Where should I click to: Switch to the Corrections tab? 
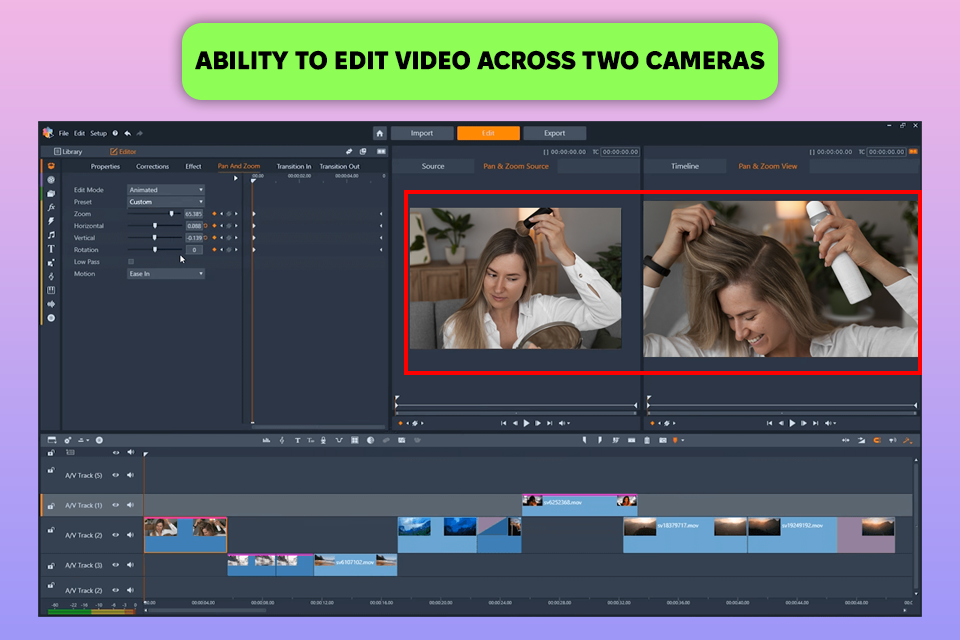[x=152, y=166]
